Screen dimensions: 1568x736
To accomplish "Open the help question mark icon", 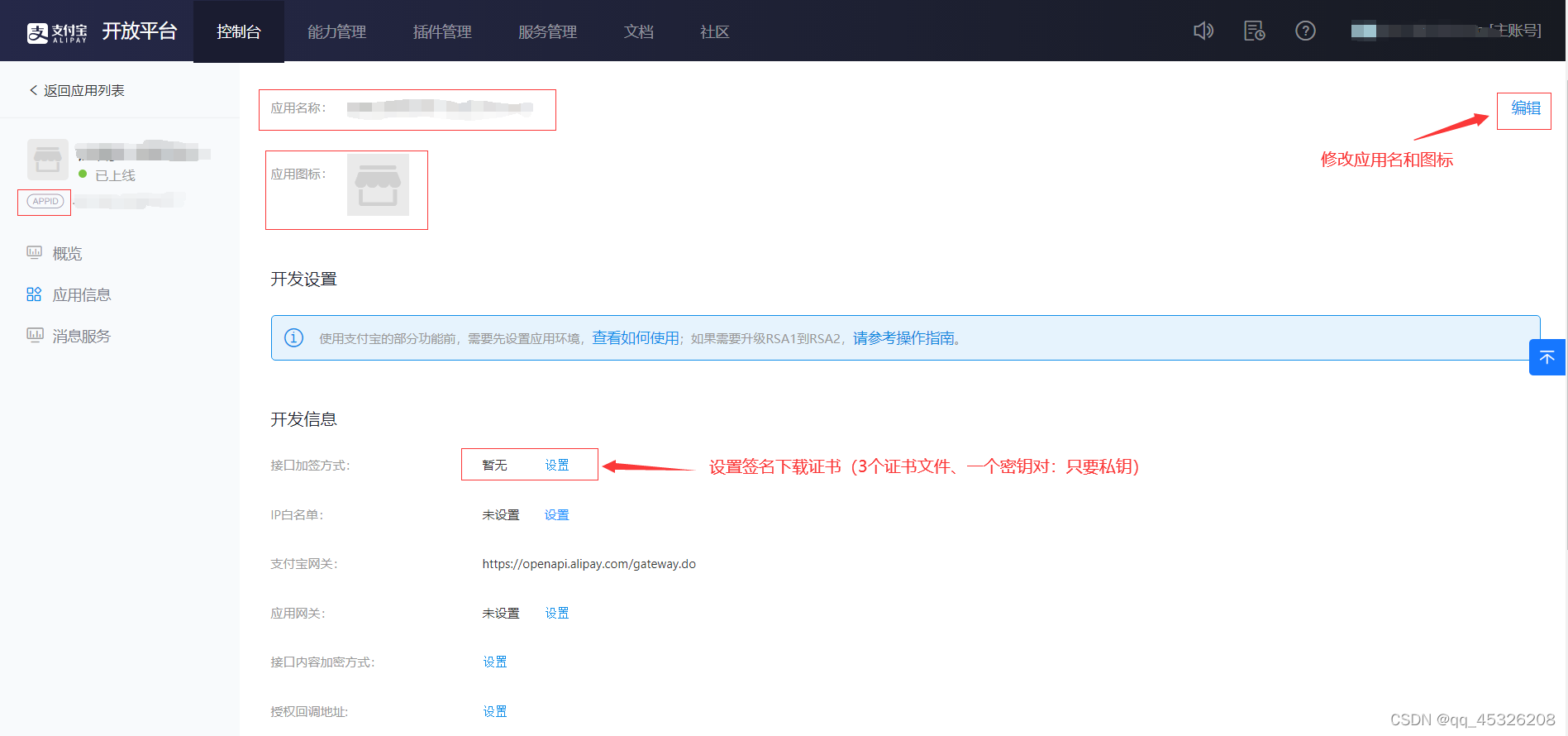I will point(1305,31).
